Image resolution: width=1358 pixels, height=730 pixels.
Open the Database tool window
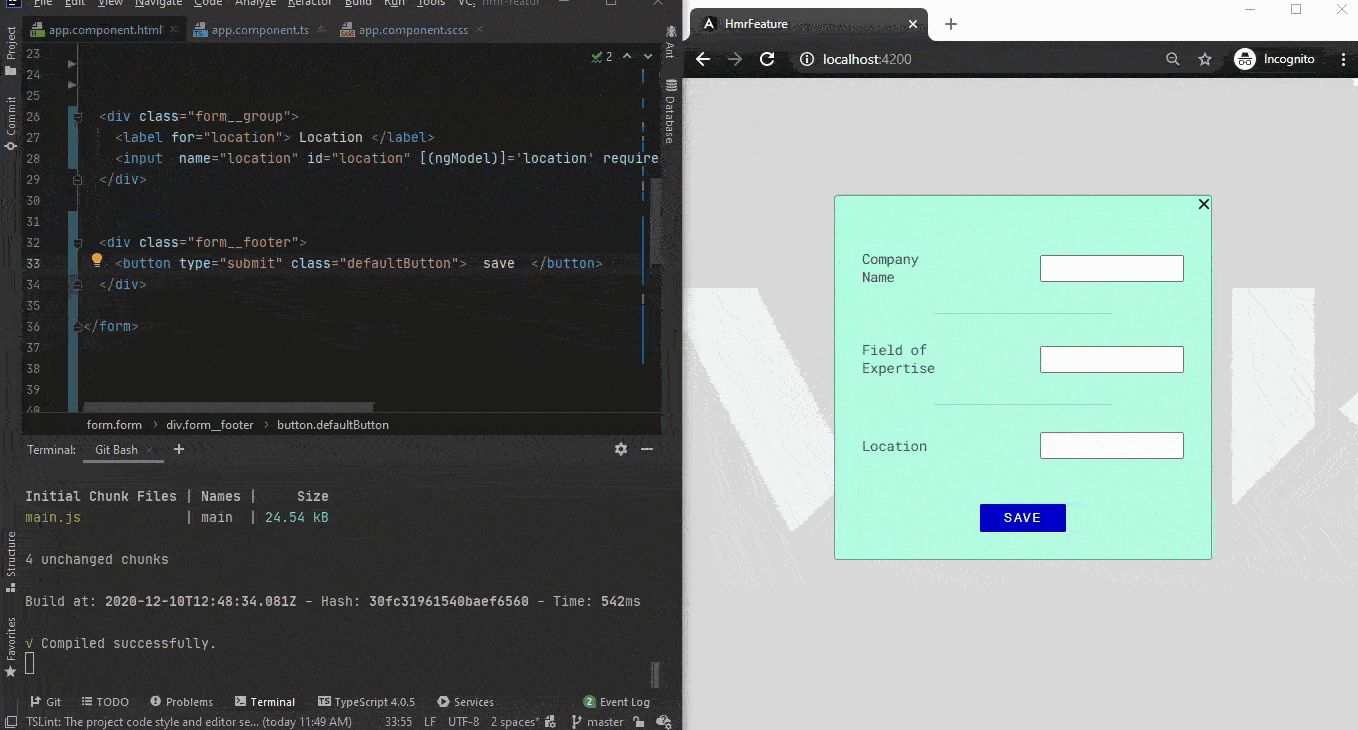(670, 114)
